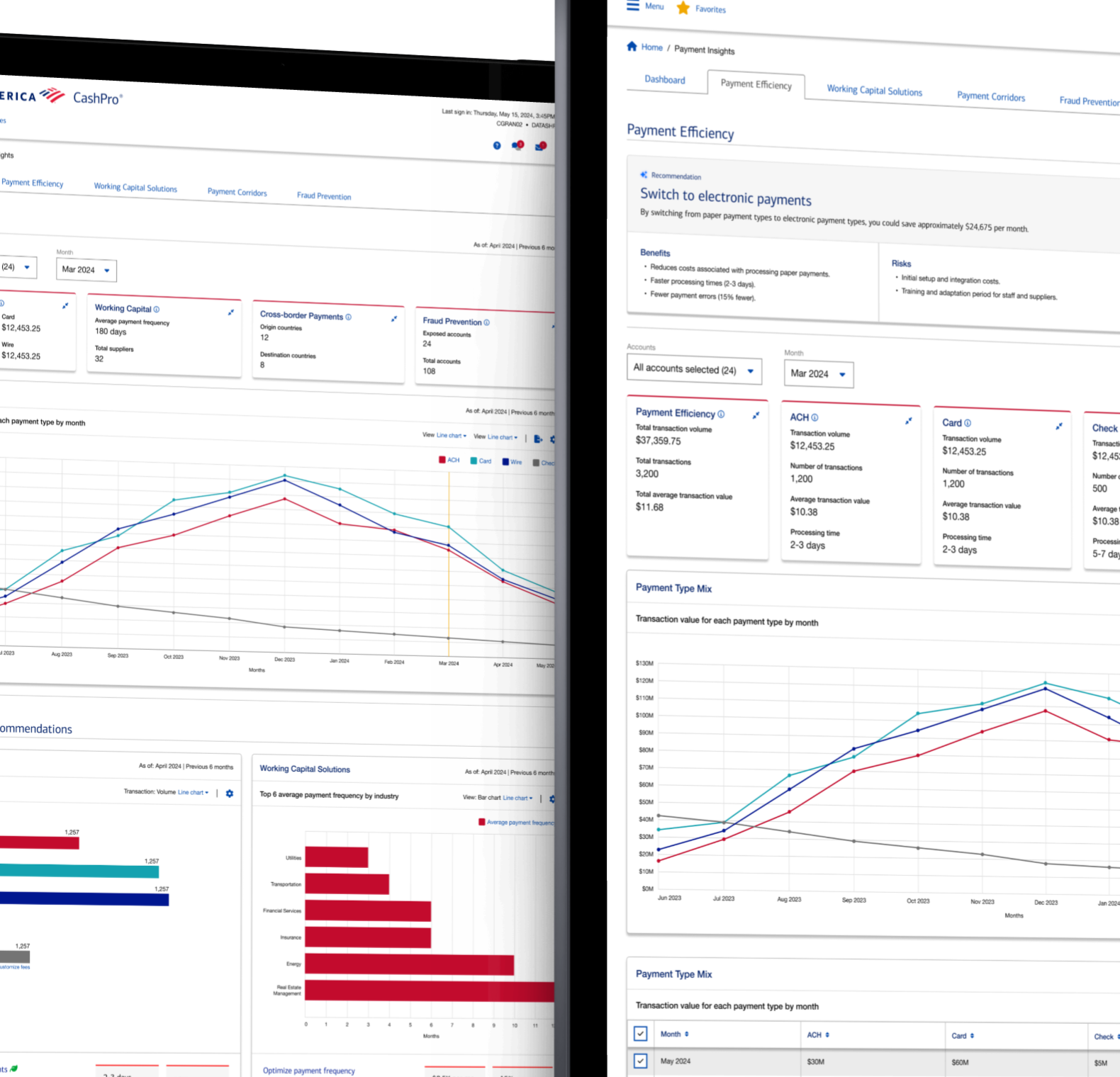Open the chat notifications icon
The height and width of the screenshot is (1077, 1120).
(x=517, y=145)
